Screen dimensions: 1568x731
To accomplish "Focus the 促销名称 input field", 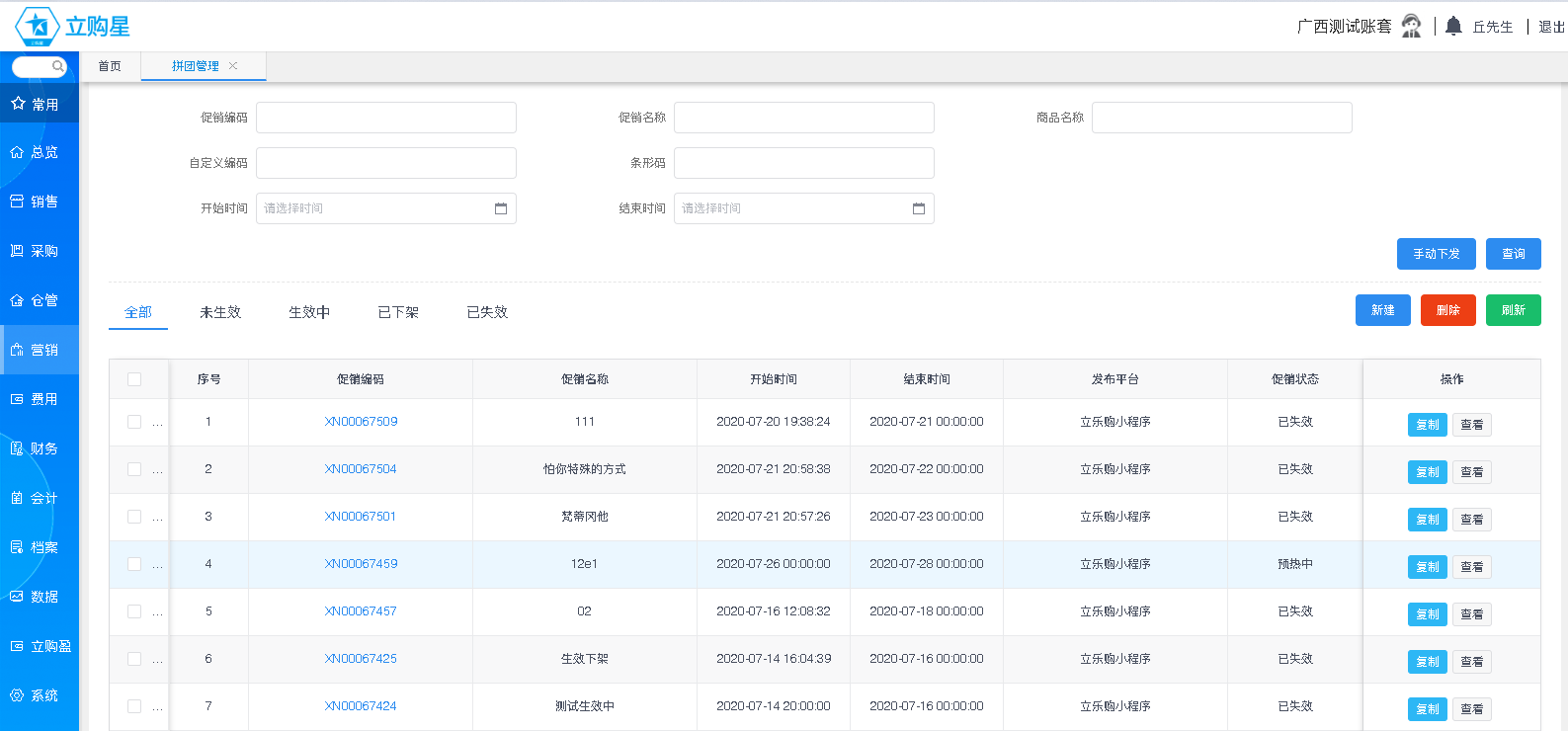I will tap(803, 118).
